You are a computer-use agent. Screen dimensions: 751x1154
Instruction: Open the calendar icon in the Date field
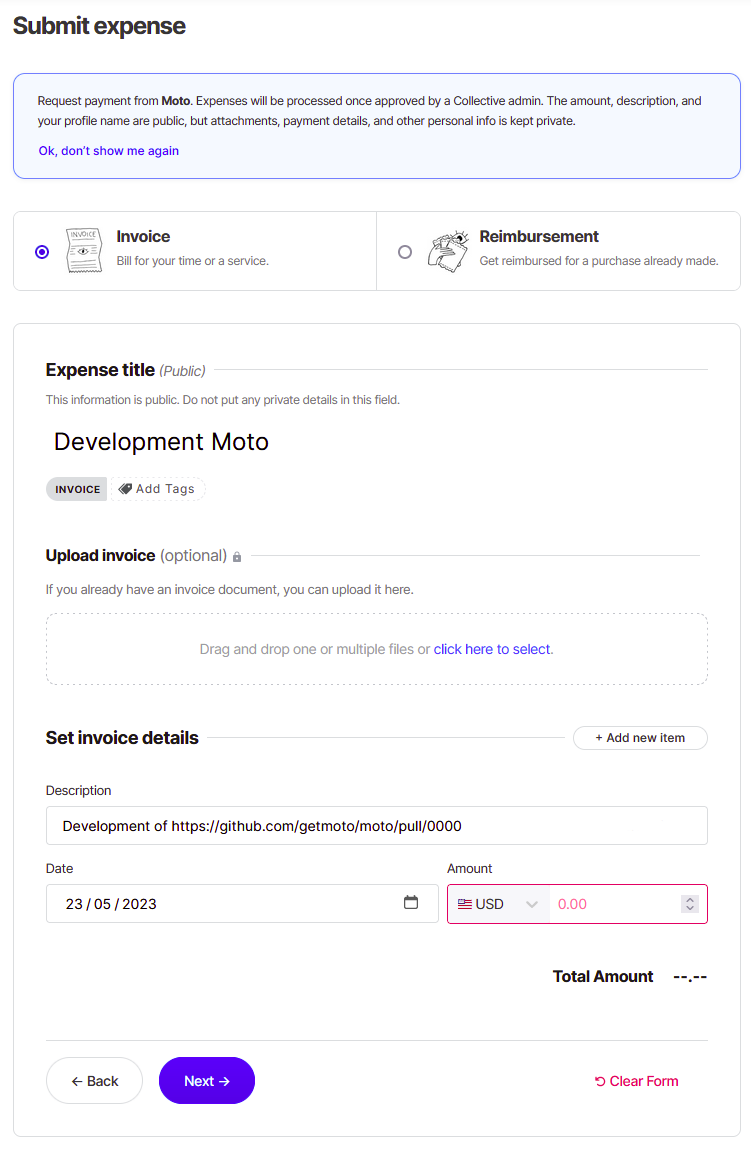coord(411,902)
